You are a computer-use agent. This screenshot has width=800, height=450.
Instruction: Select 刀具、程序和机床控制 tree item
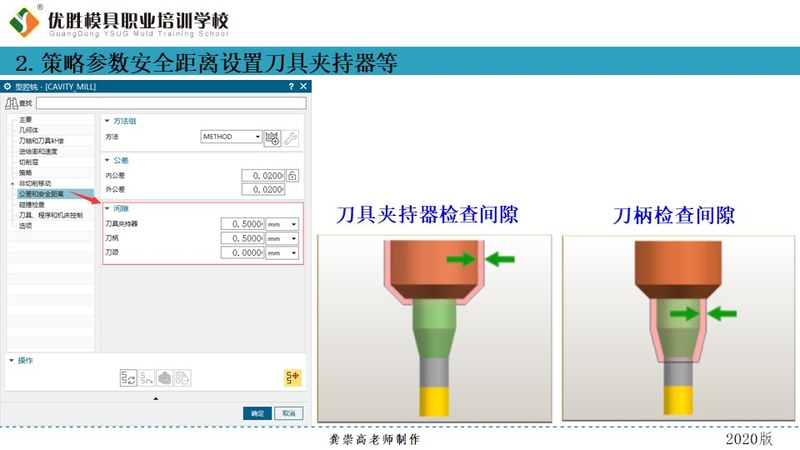tap(51, 215)
